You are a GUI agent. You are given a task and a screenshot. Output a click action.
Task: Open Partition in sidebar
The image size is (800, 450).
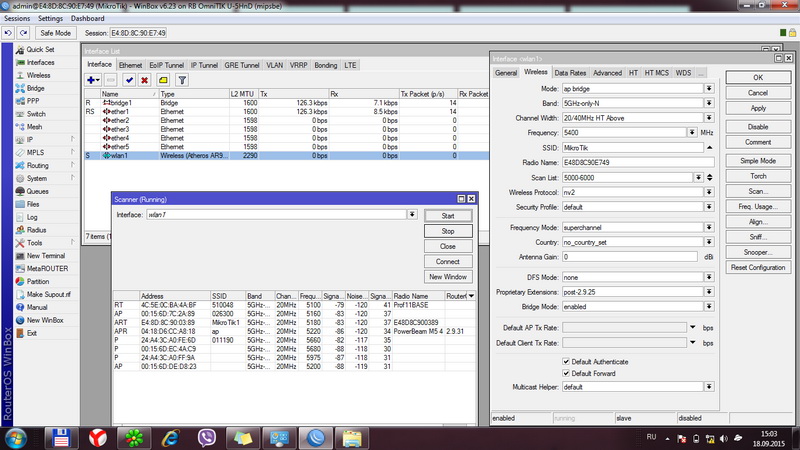point(38,282)
